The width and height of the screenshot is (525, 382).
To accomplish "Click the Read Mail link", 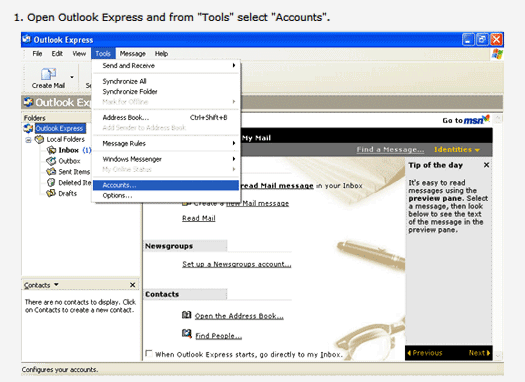I will (x=199, y=218).
